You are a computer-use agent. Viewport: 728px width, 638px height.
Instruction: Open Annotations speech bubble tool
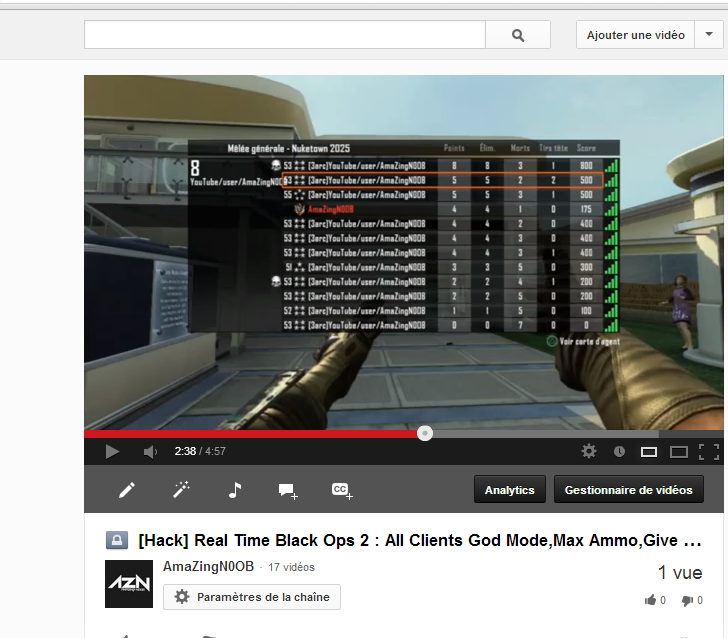pos(288,491)
